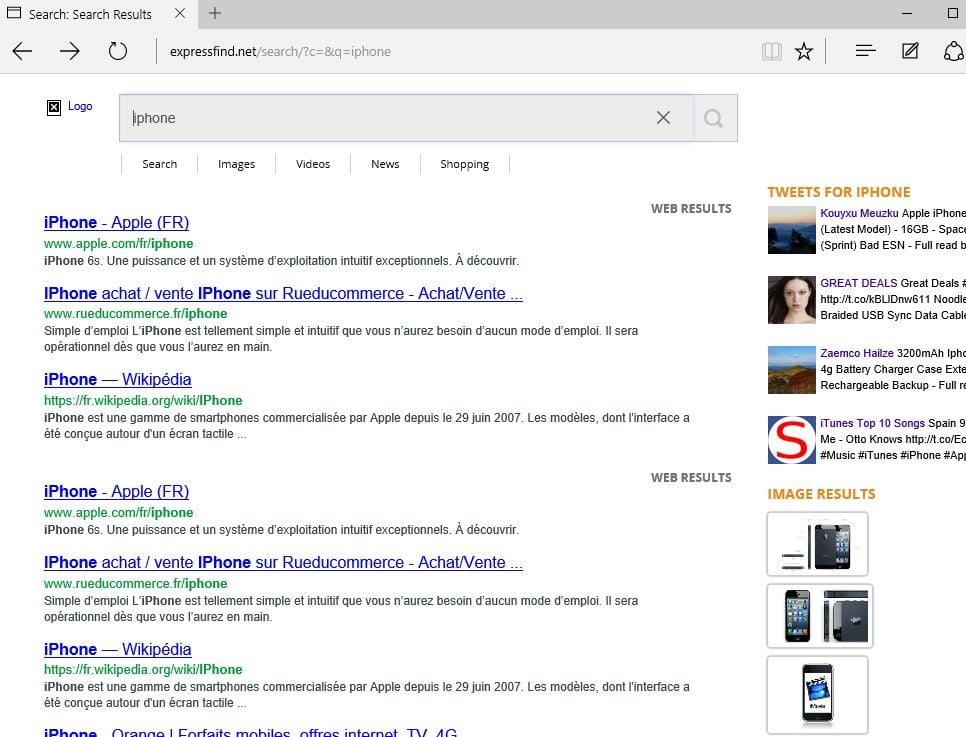Click Kouyxu Meuzku tweet avatar thumbnail
The image size is (966, 737).
click(792, 230)
